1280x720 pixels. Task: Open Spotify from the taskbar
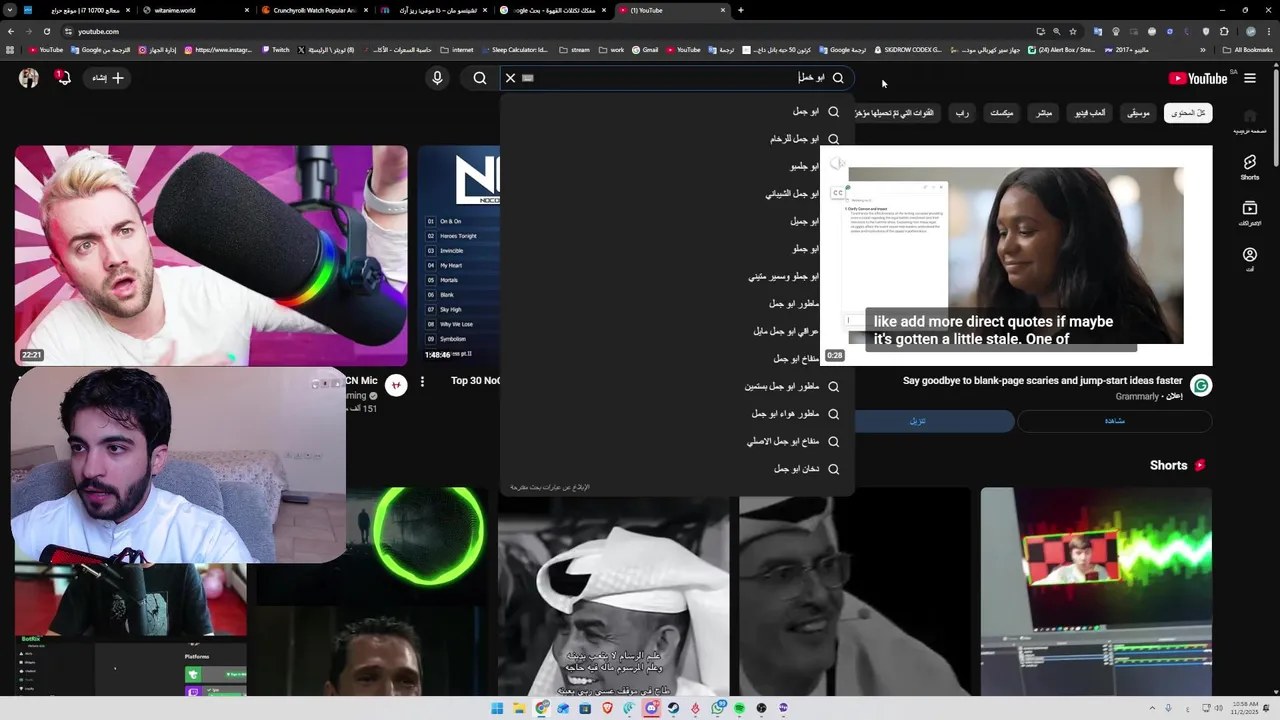(739, 708)
